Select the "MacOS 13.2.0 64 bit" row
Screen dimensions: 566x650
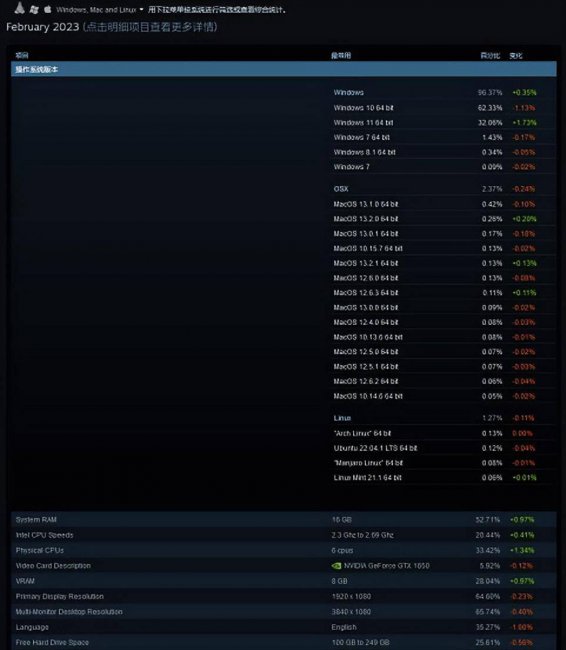[444, 219]
